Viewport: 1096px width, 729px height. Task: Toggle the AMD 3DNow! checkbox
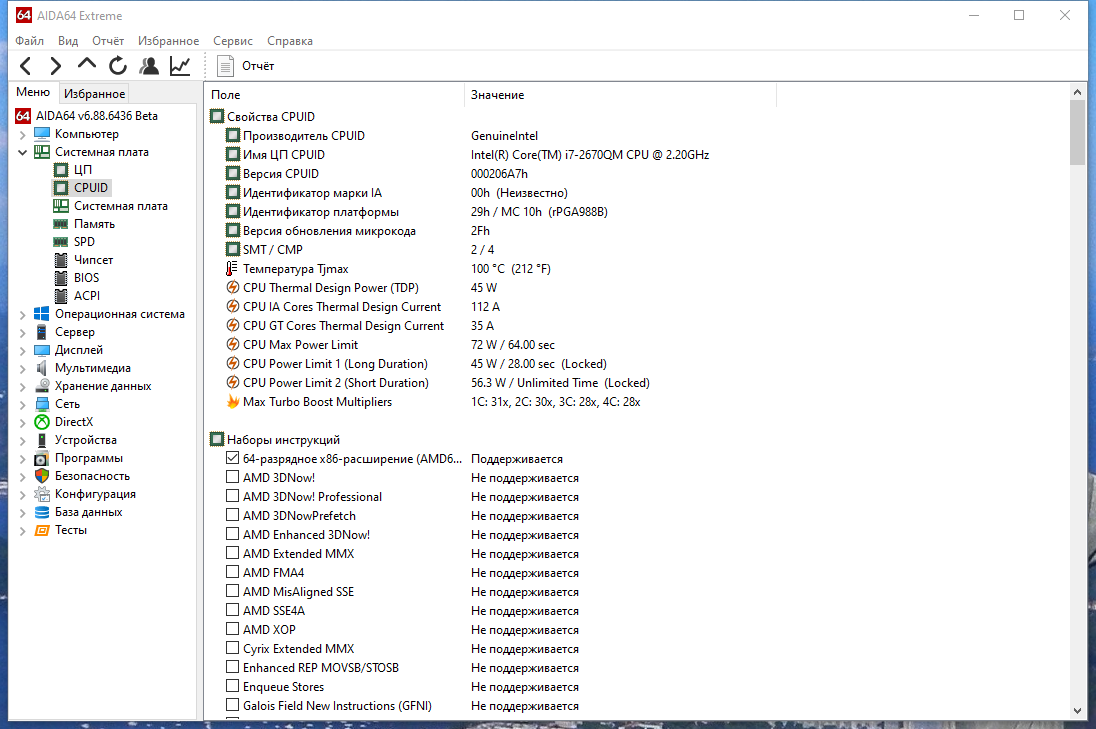coord(233,477)
